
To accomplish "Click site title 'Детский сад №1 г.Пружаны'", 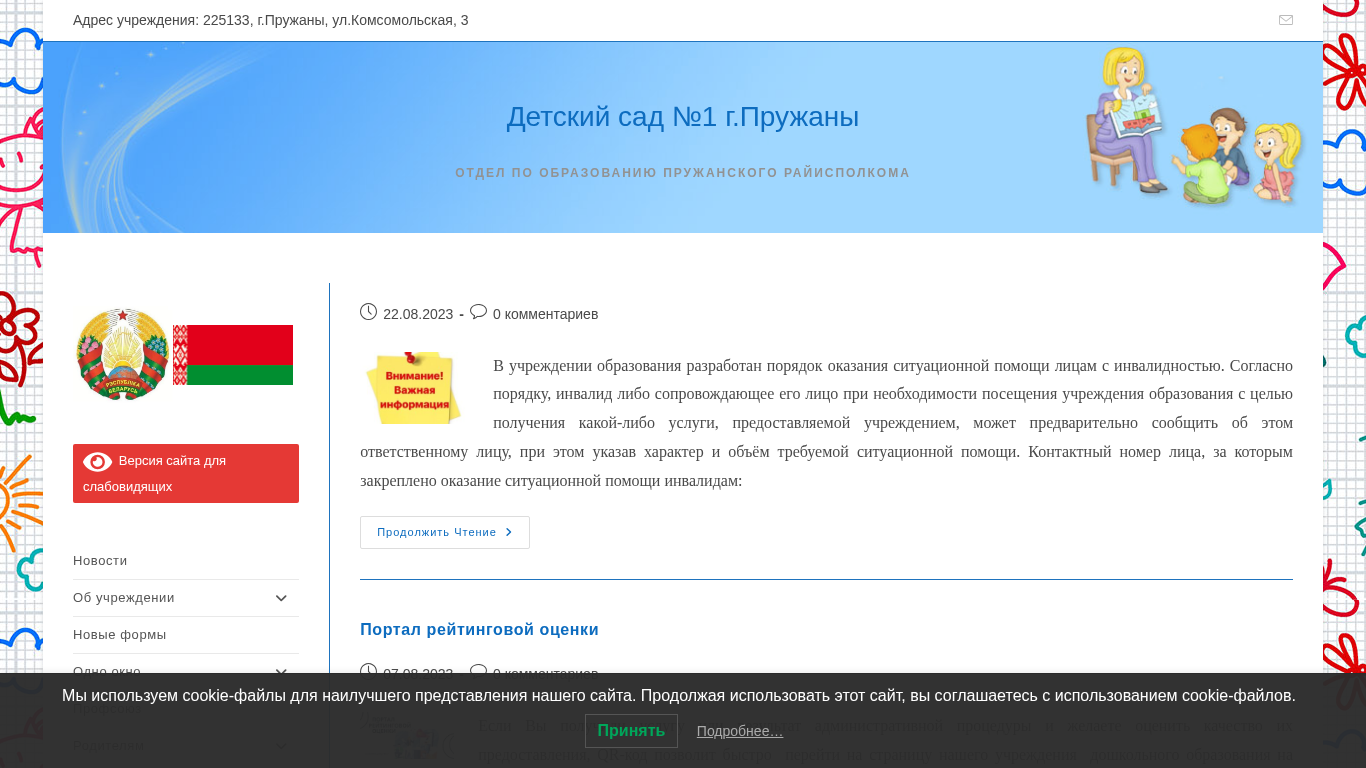I will [683, 117].
